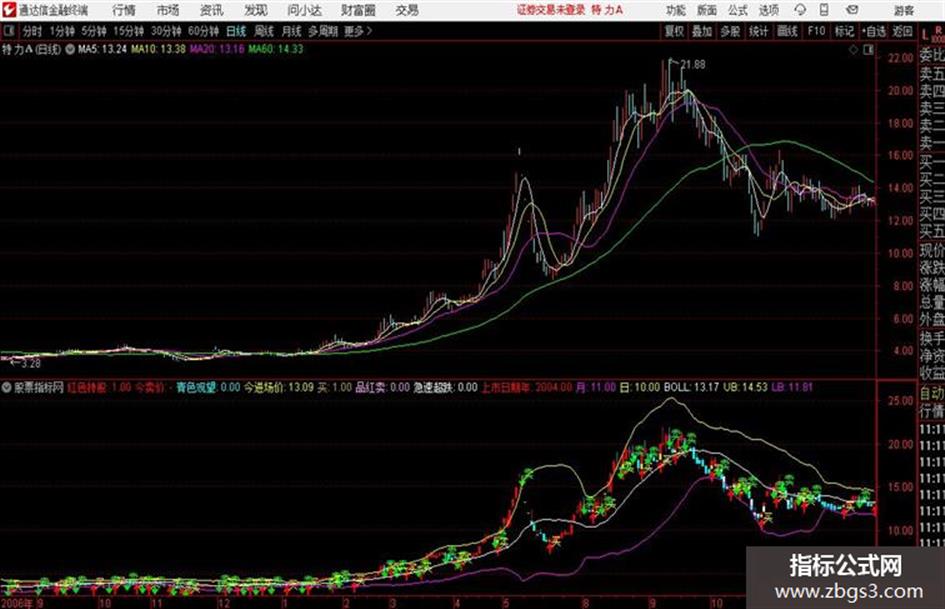Open the 市场 menu
This screenshot has height=609, width=945.
(x=168, y=10)
